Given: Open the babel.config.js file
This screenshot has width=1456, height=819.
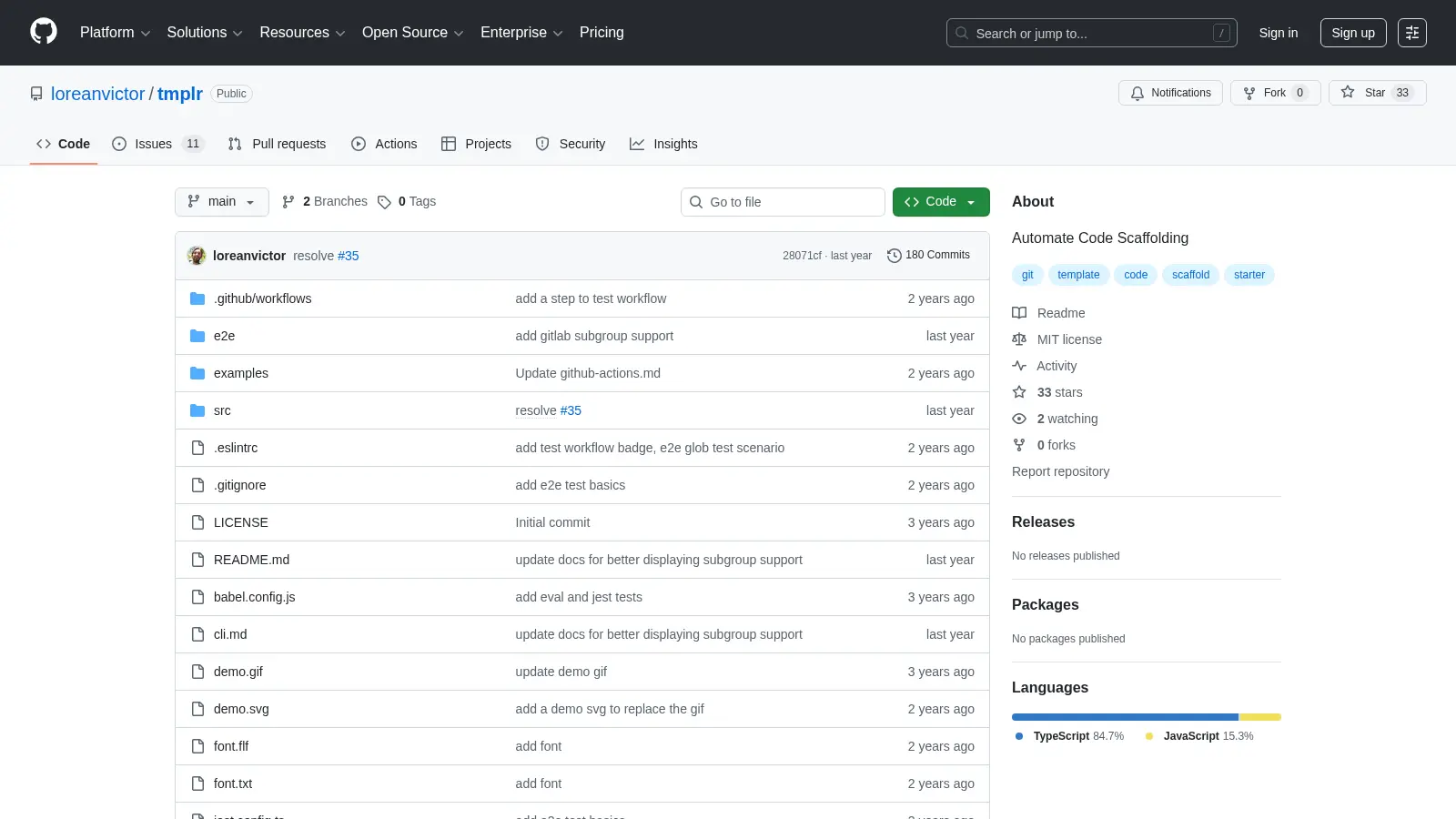Looking at the screenshot, I should point(254,597).
